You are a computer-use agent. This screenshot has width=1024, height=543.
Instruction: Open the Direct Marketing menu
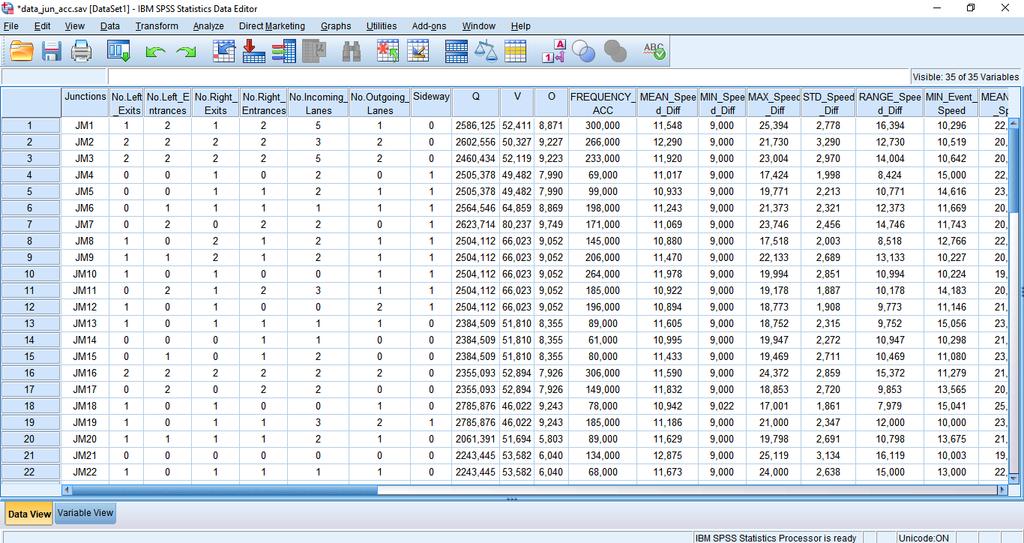pyautogui.click(x=272, y=26)
